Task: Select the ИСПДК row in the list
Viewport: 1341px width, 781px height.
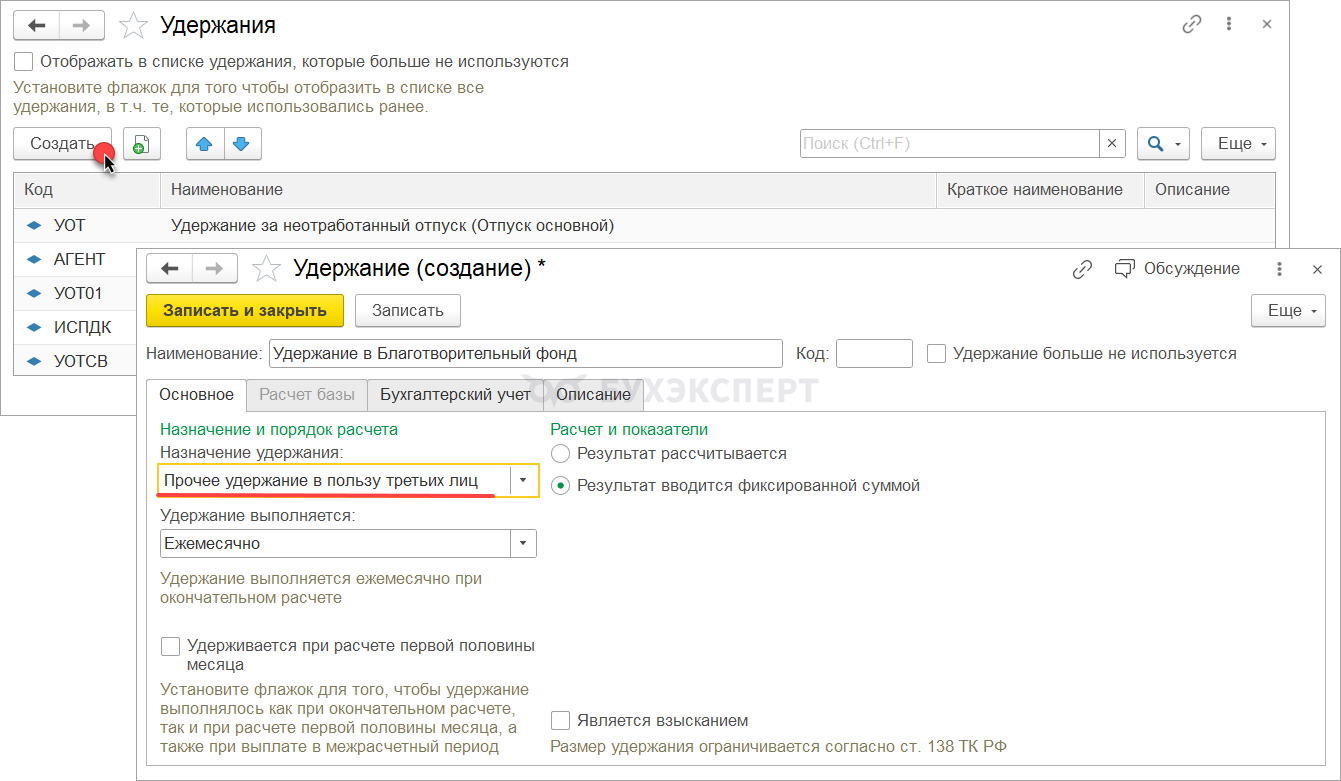Action: tap(75, 327)
